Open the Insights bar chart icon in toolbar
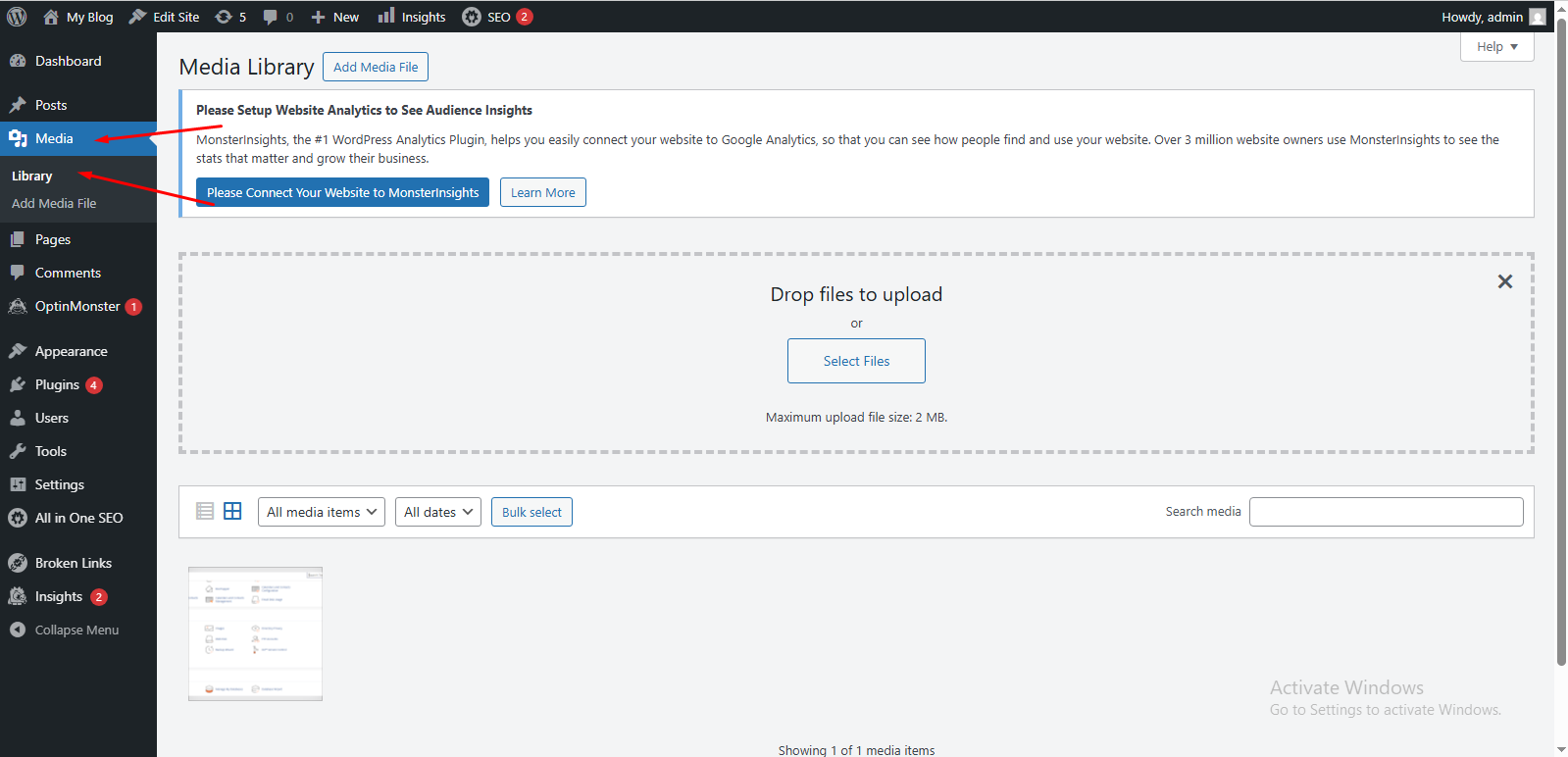 coord(386,16)
